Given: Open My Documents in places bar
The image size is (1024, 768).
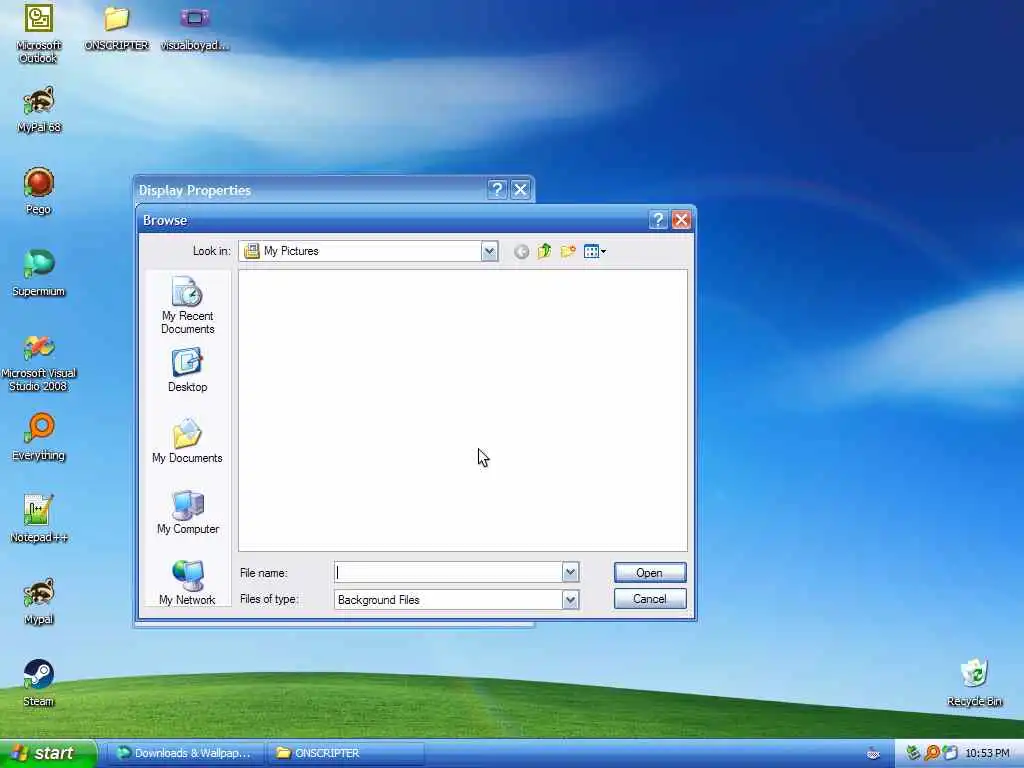Looking at the screenshot, I should pos(187,441).
